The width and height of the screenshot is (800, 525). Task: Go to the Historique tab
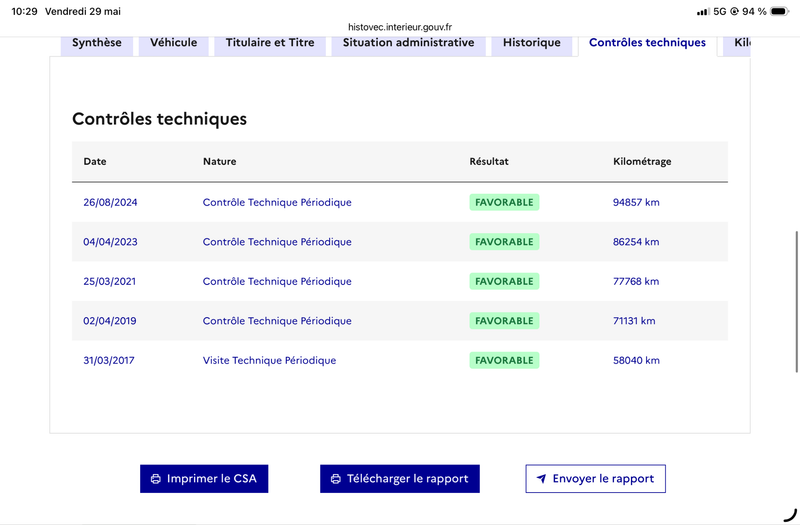pos(532,43)
